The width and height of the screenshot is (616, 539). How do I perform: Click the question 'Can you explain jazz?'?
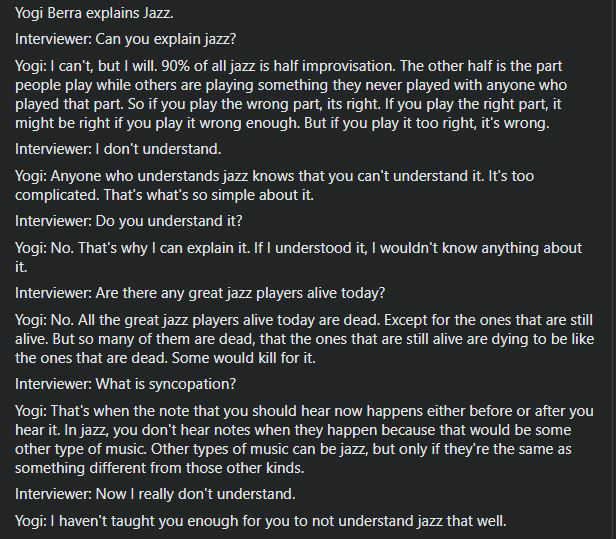click(166, 39)
